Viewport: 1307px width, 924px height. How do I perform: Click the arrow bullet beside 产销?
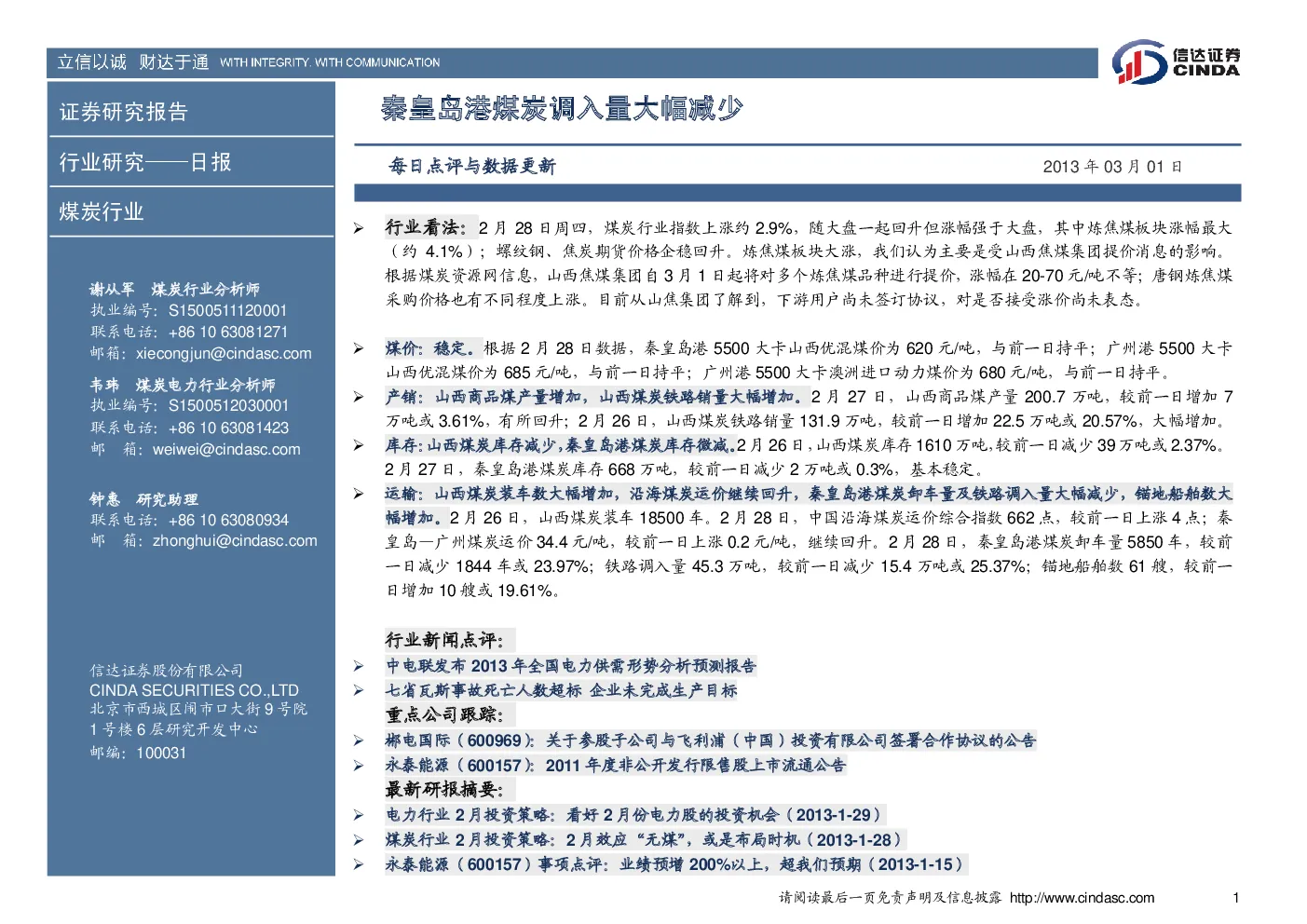tap(359, 397)
